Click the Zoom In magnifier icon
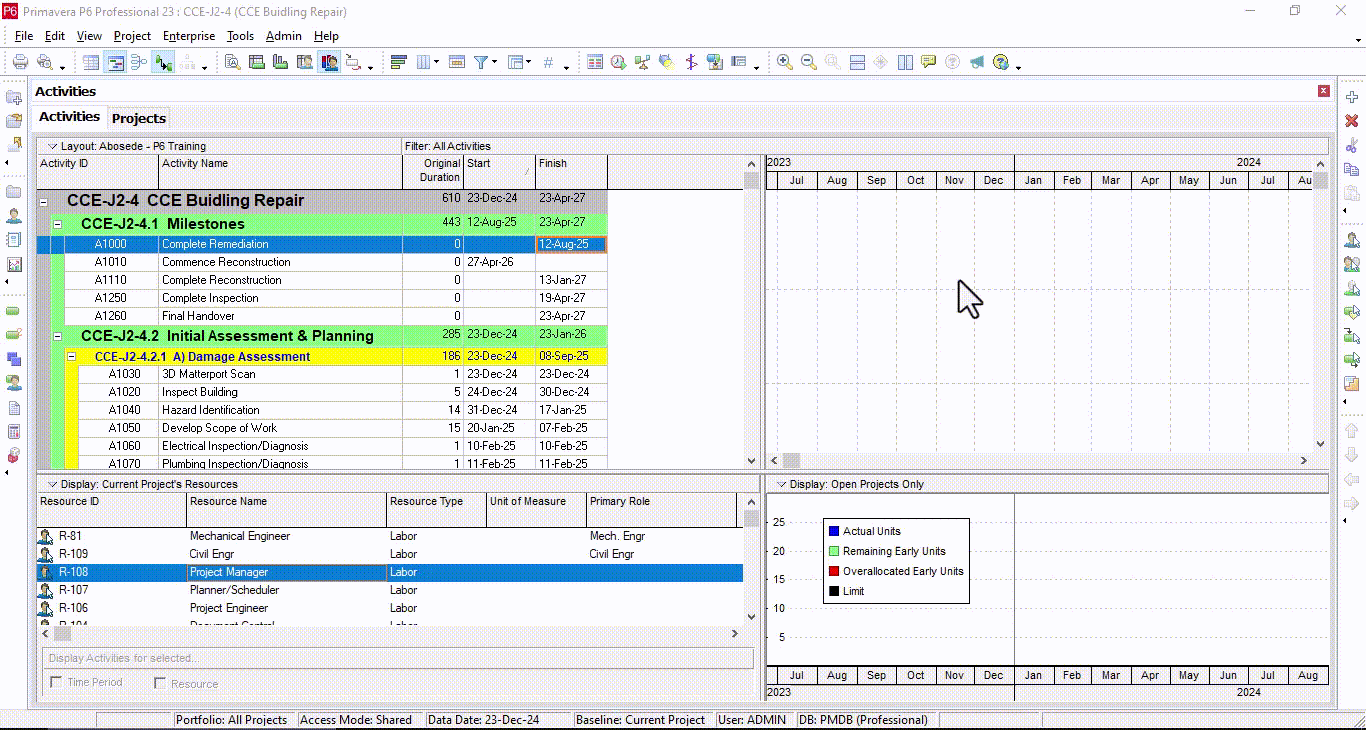This screenshot has height=730, width=1366. (x=785, y=62)
